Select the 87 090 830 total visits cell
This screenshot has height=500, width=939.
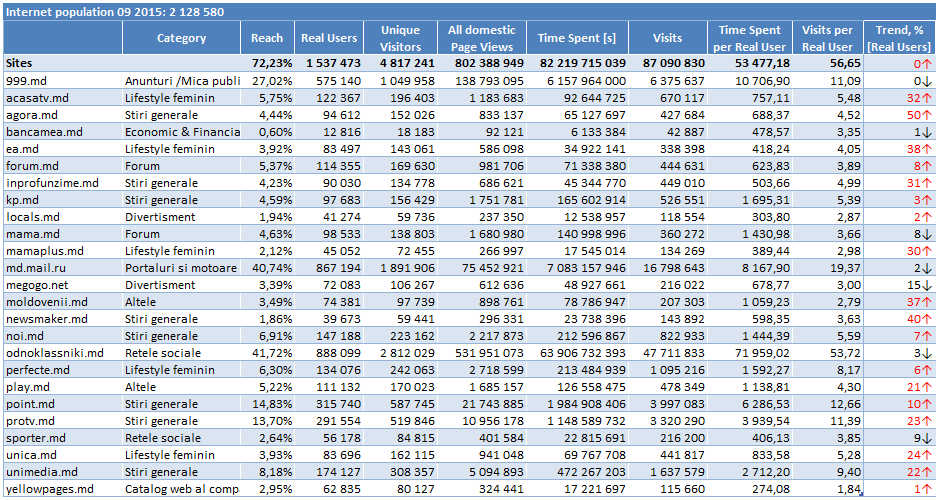pos(668,63)
